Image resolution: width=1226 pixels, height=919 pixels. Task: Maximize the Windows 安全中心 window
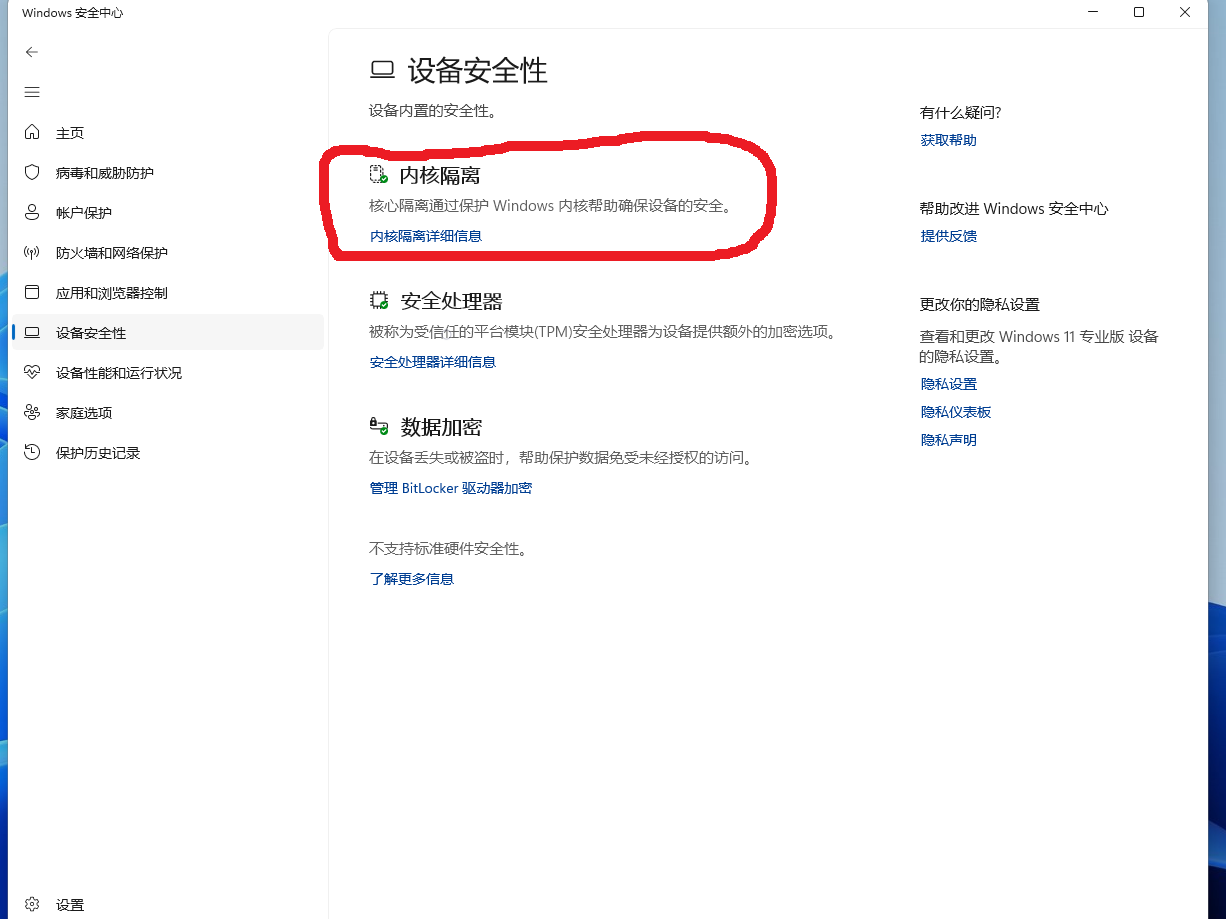pyautogui.click(x=1139, y=13)
